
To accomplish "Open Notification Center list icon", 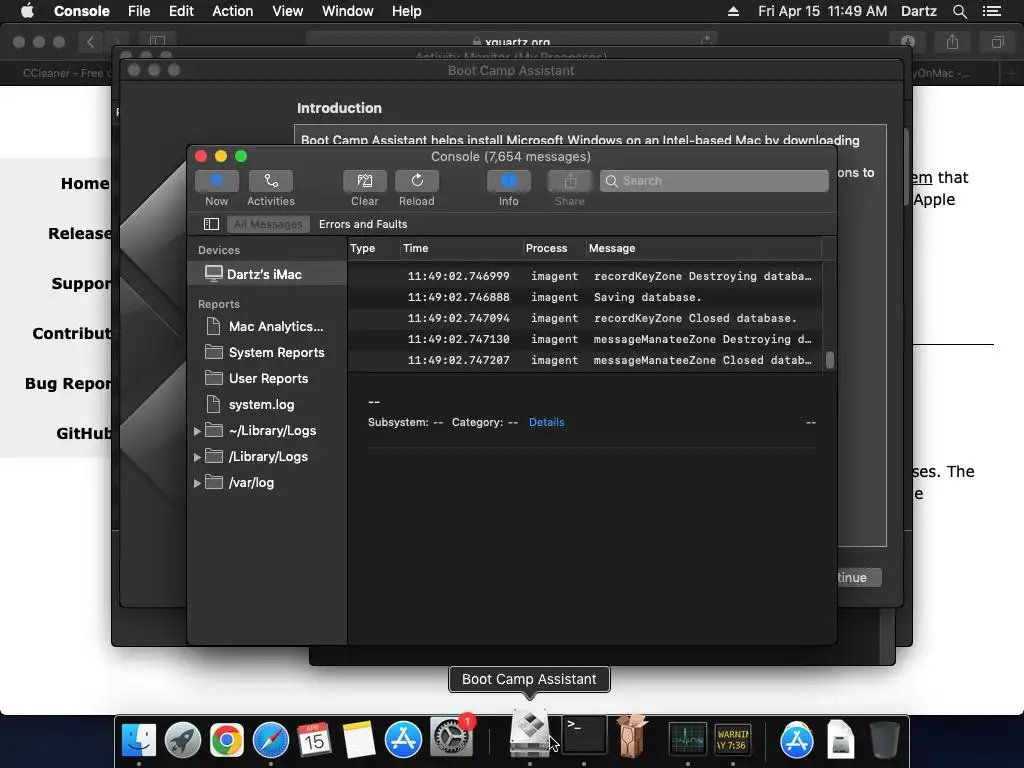I will click(x=991, y=11).
